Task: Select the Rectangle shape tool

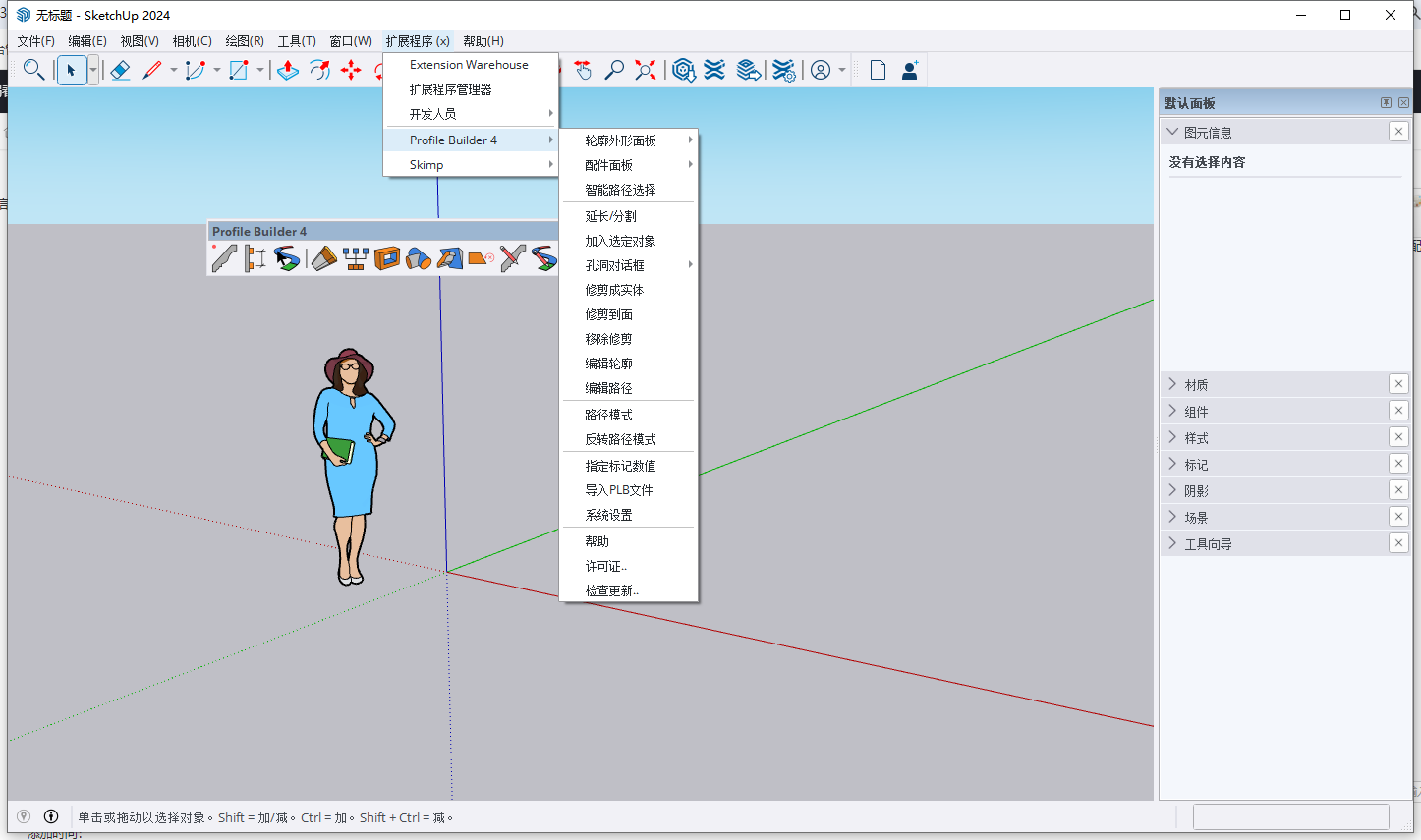Action: point(239,70)
